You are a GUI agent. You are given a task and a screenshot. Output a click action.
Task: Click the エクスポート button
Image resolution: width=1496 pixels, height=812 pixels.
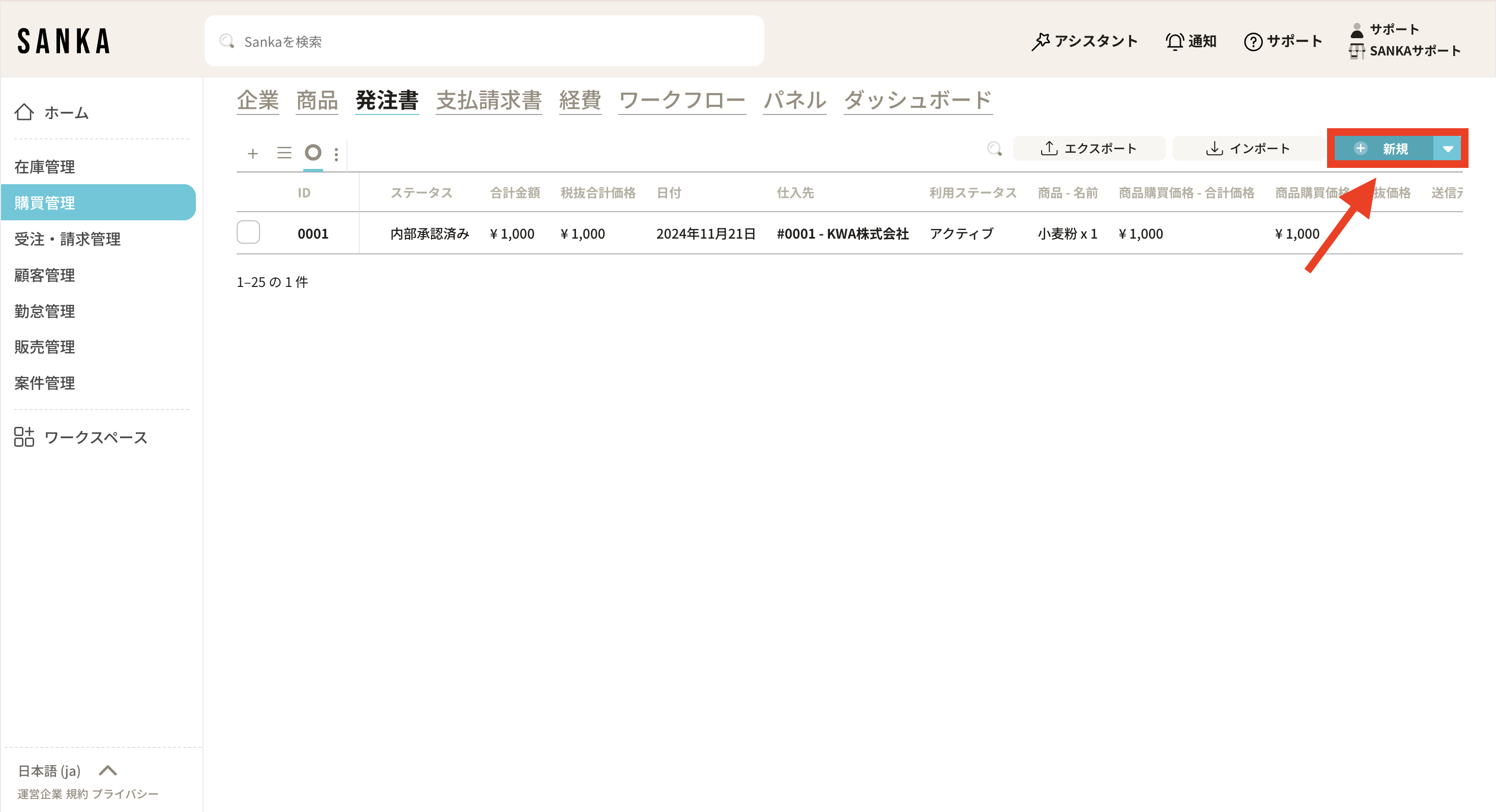[1088, 149]
